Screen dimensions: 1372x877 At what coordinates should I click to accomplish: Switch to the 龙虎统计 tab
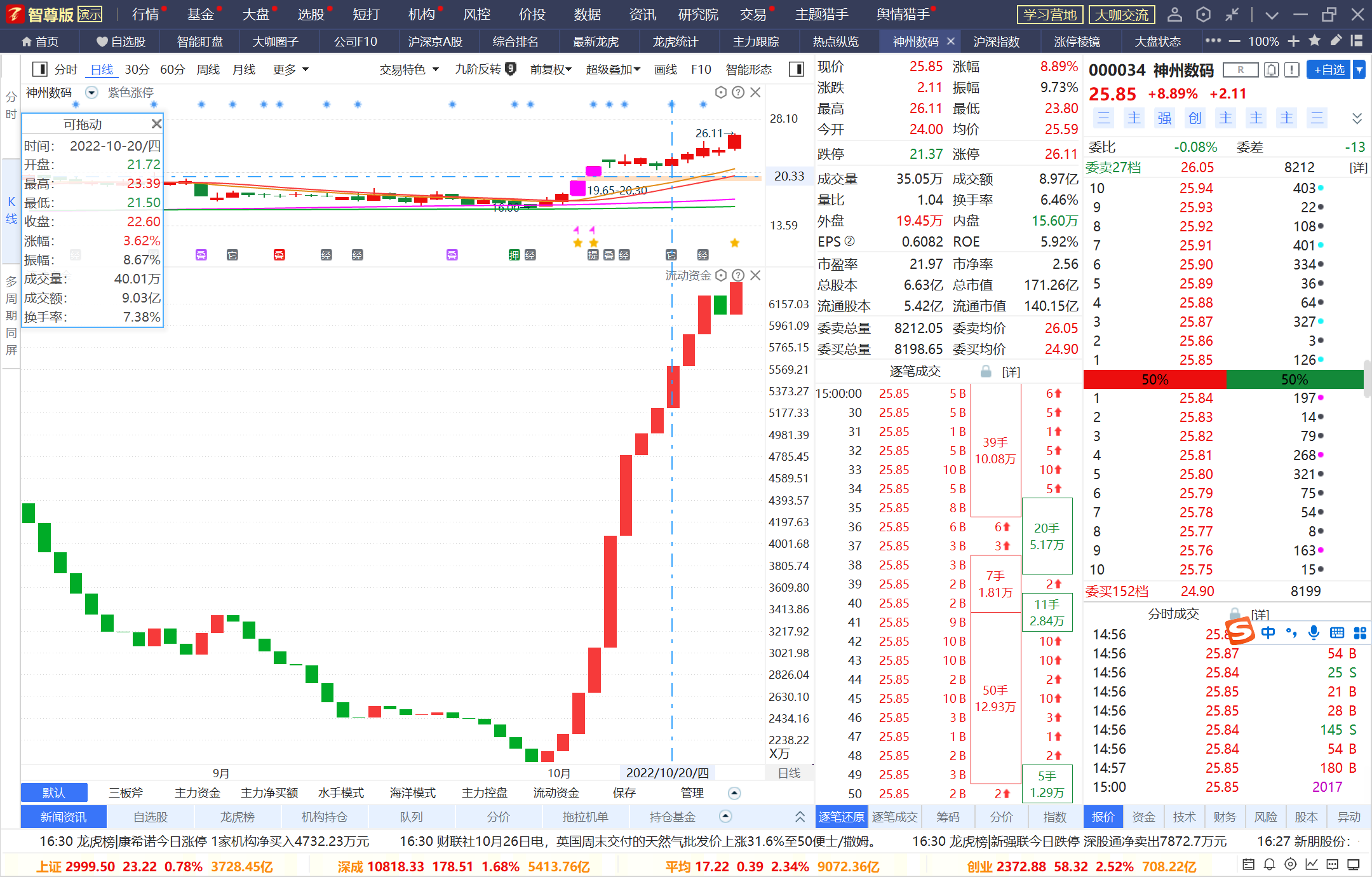click(675, 41)
